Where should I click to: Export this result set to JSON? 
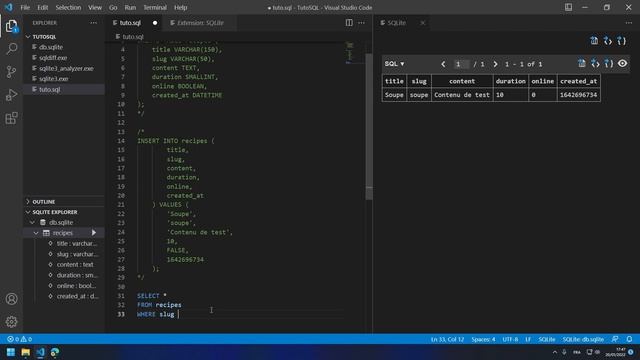coord(609,64)
